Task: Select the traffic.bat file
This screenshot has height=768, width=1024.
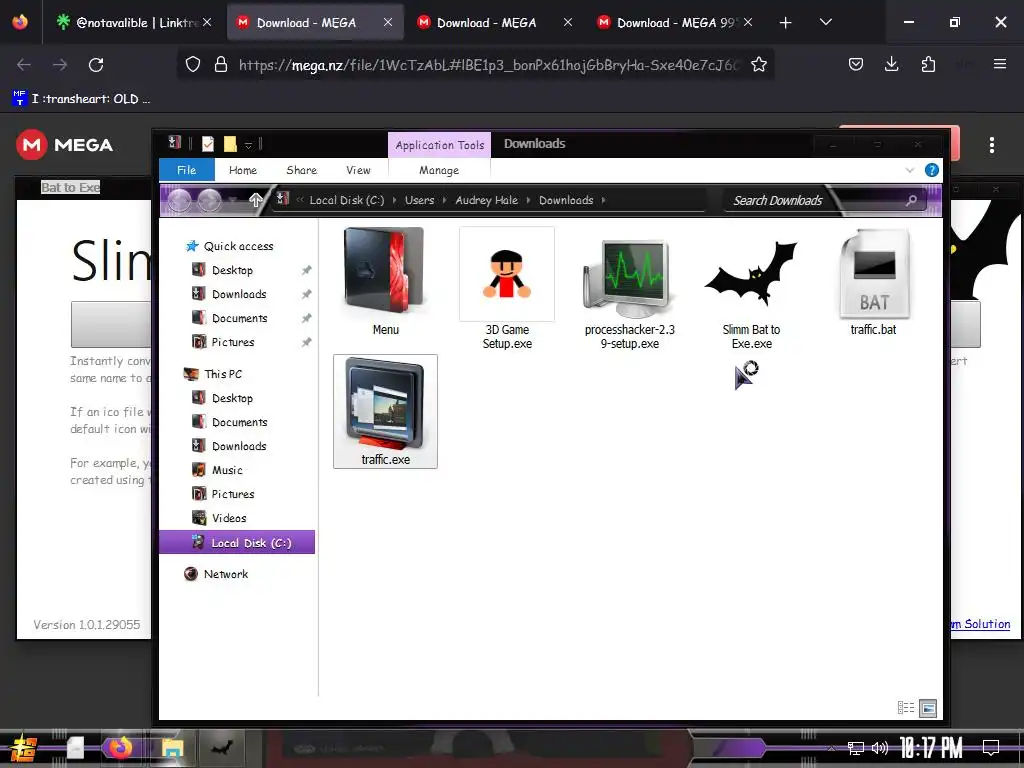Action: (x=873, y=282)
